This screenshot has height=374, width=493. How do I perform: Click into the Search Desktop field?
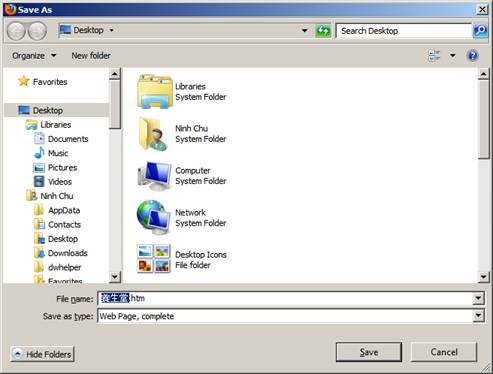[x=404, y=31]
